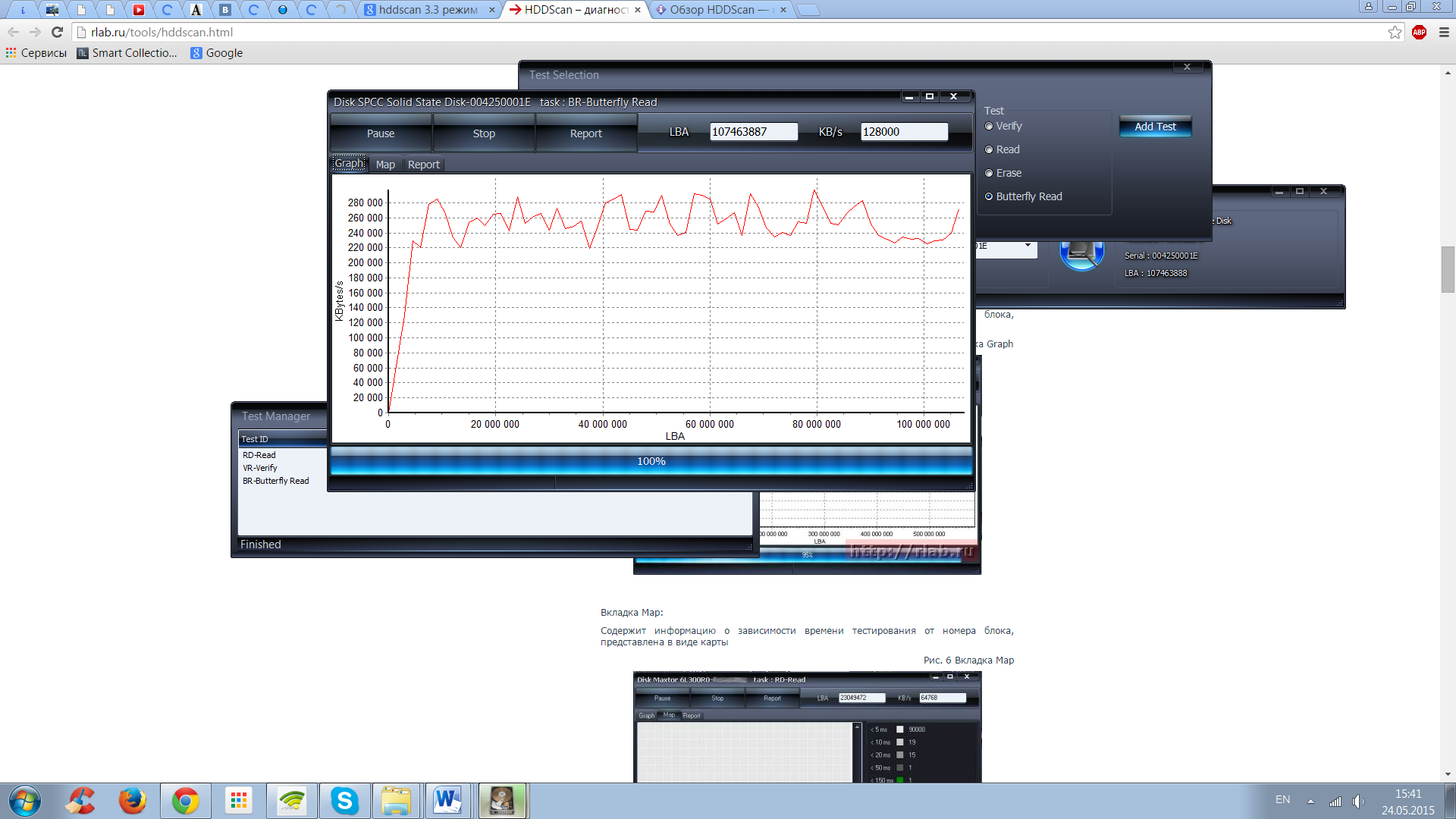The height and width of the screenshot is (819, 1456).
Task: Open Windows Explorer folder icon in taskbar
Action: (396, 801)
